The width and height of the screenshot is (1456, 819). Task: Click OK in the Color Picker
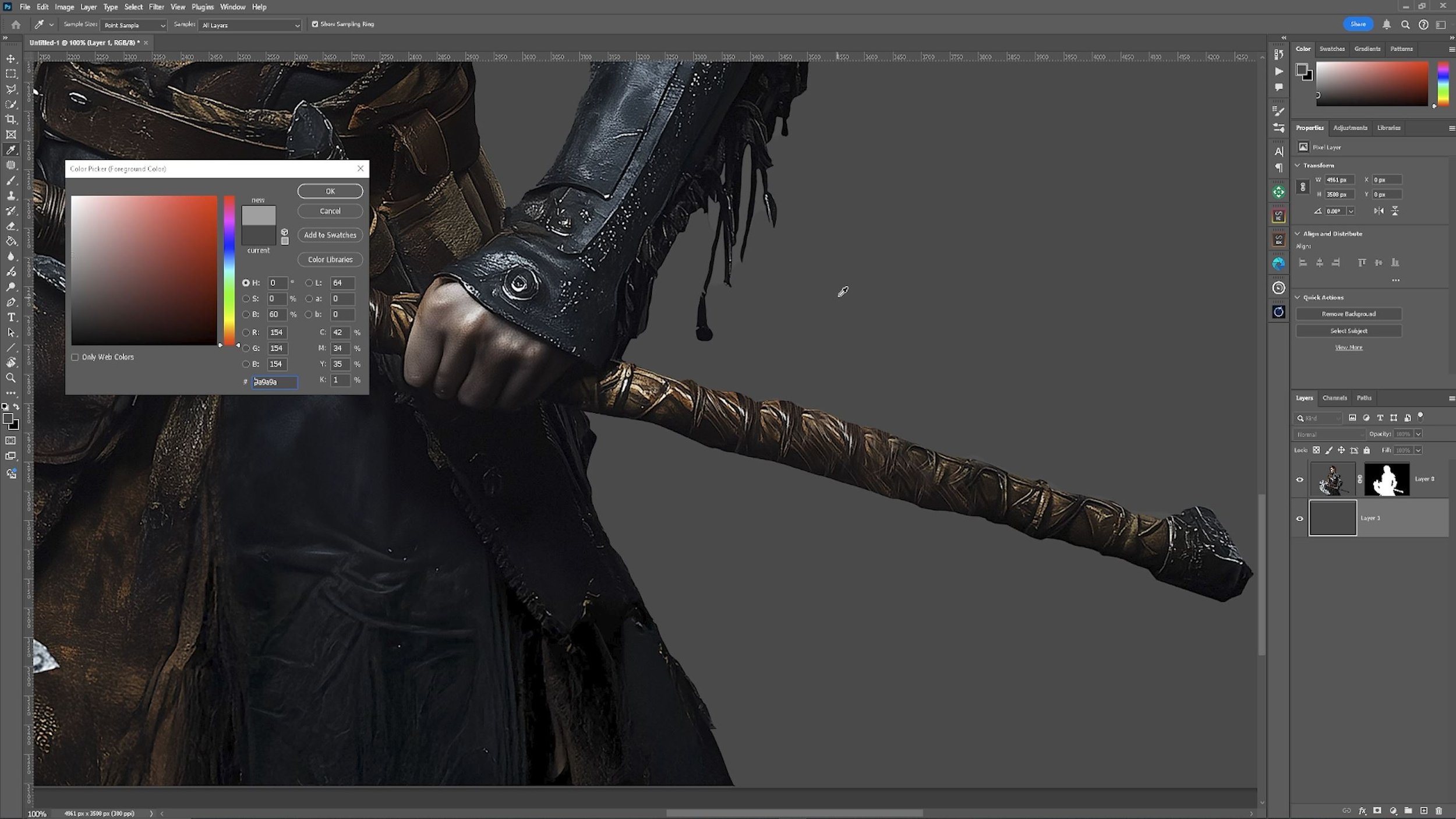pyautogui.click(x=330, y=191)
